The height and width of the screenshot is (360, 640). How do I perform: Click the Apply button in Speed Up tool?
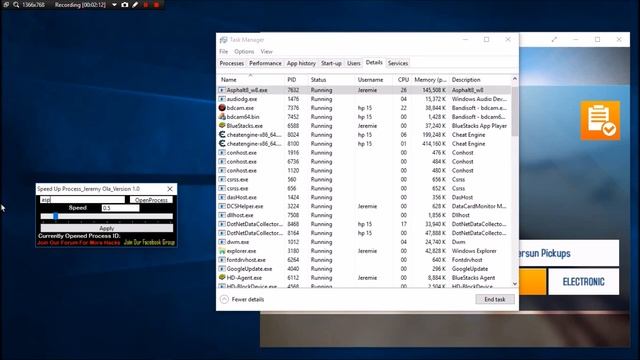[x=107, y=228]
